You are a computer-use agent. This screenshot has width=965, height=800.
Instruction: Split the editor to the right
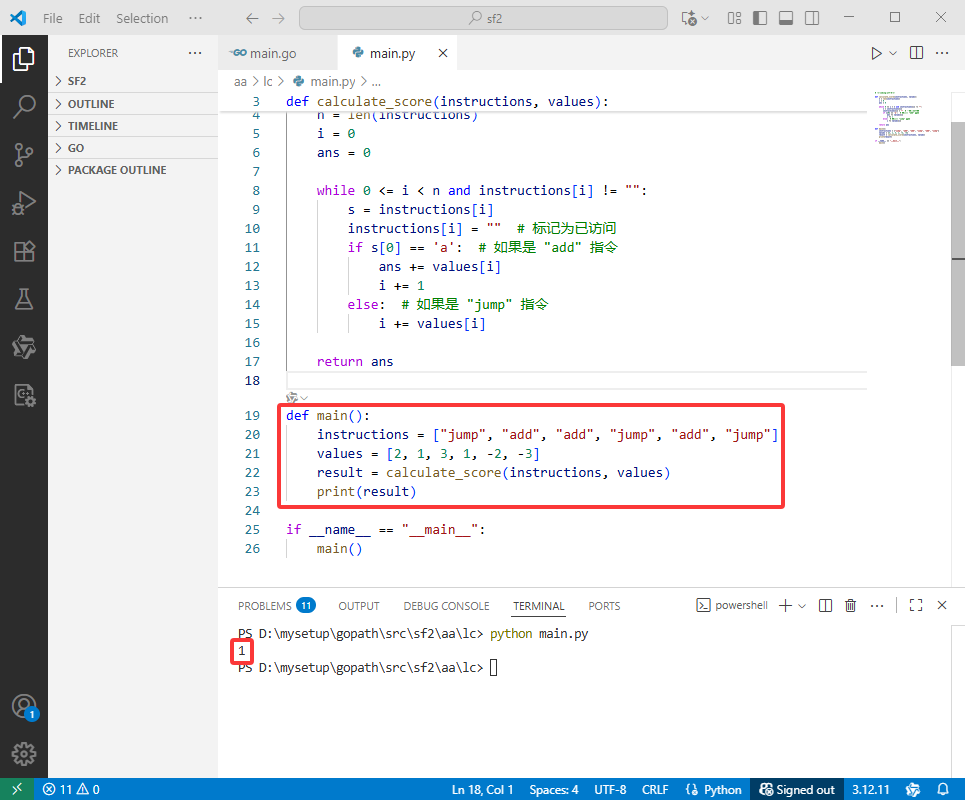click(916, 53)
